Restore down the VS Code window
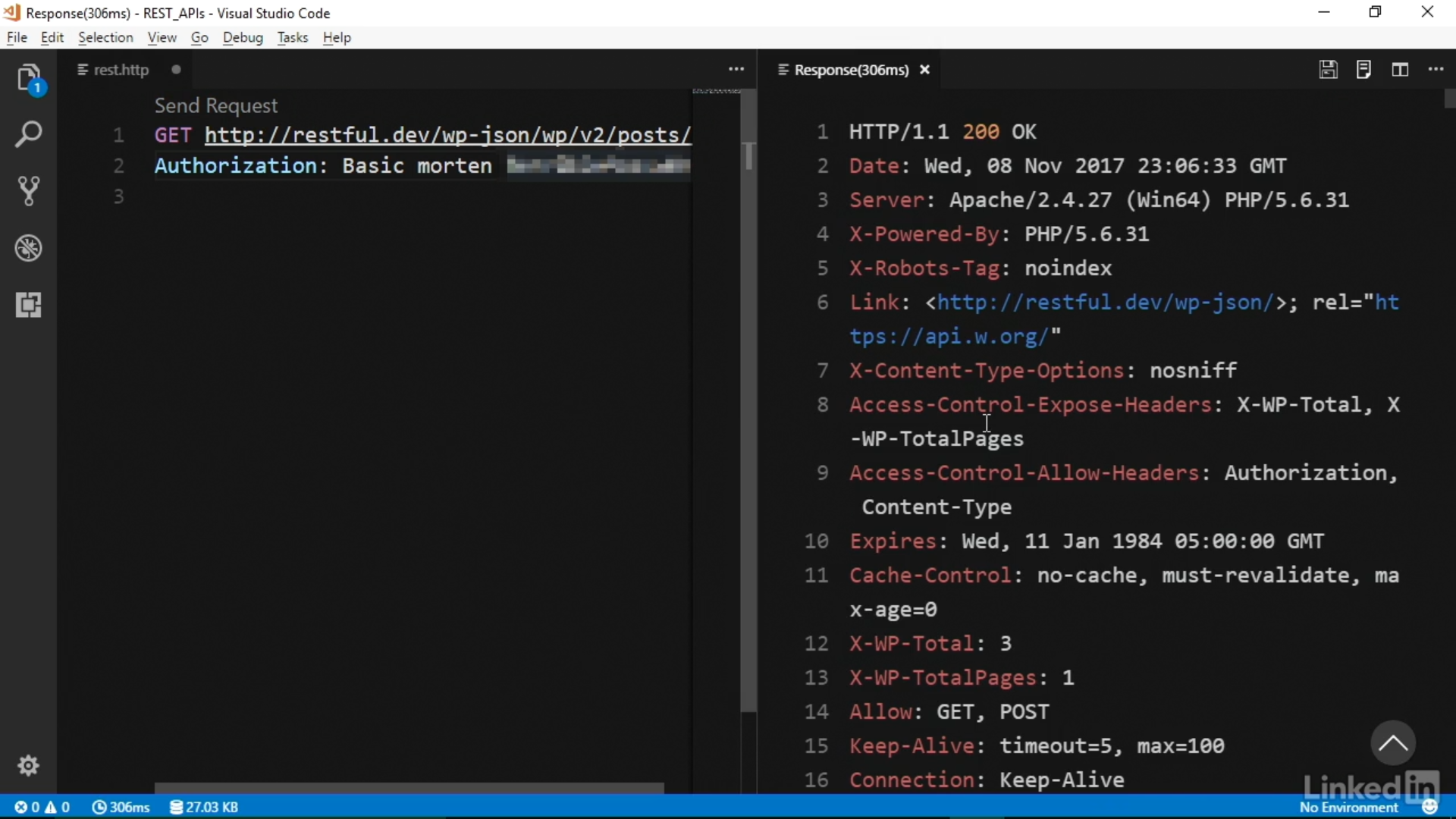Screen dimensions: 1456x819 tap(1375, 12)
